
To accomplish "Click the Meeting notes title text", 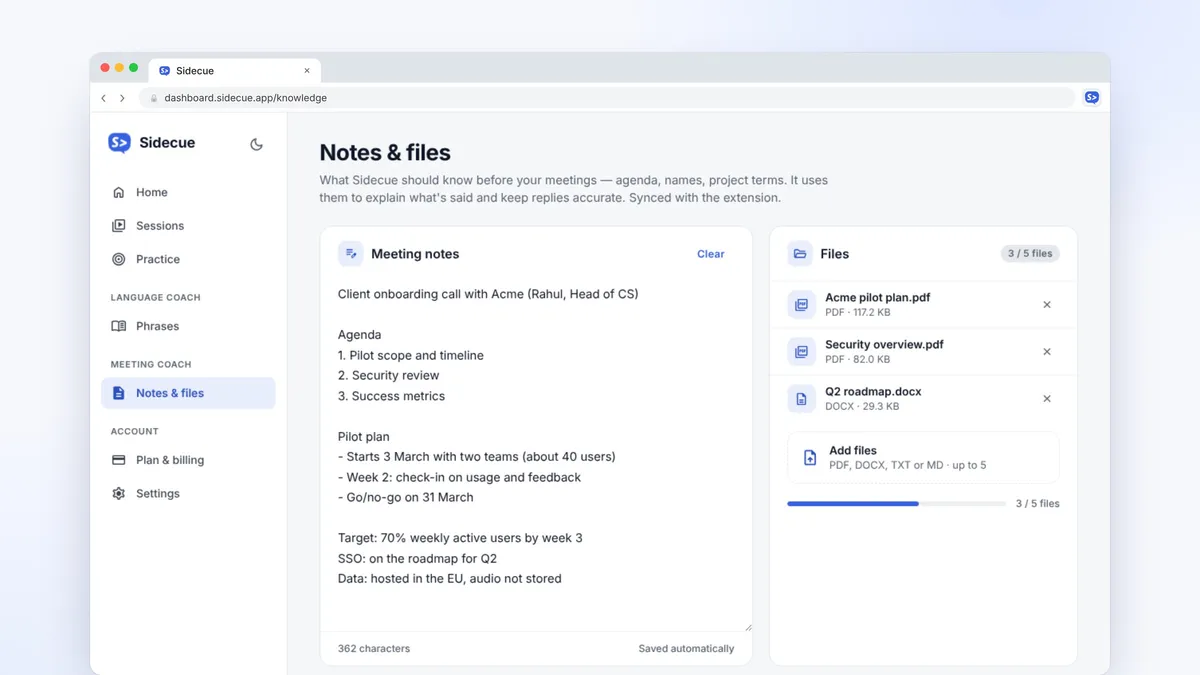I will tap(415, 254).
